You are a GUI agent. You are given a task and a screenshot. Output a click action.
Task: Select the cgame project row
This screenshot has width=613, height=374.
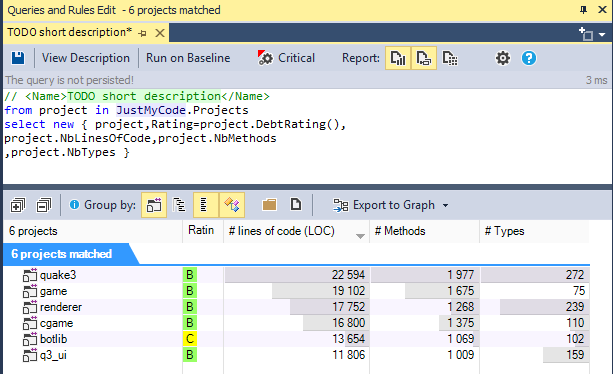click(x=297, y=323)
